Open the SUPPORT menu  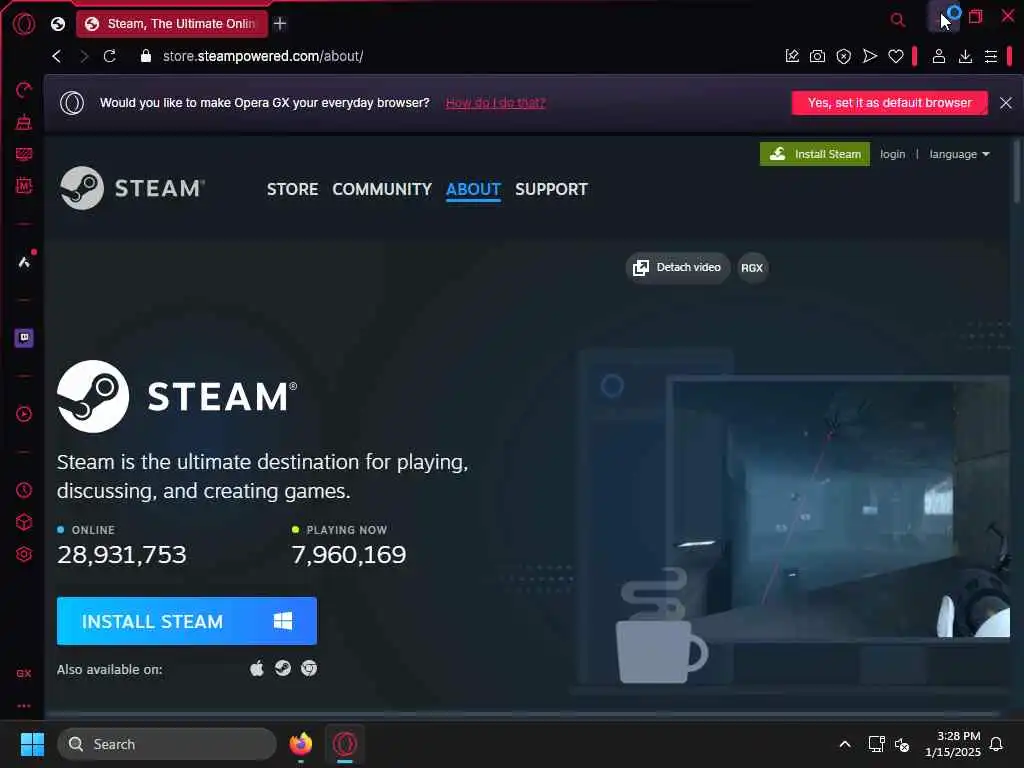coord(551,189)
